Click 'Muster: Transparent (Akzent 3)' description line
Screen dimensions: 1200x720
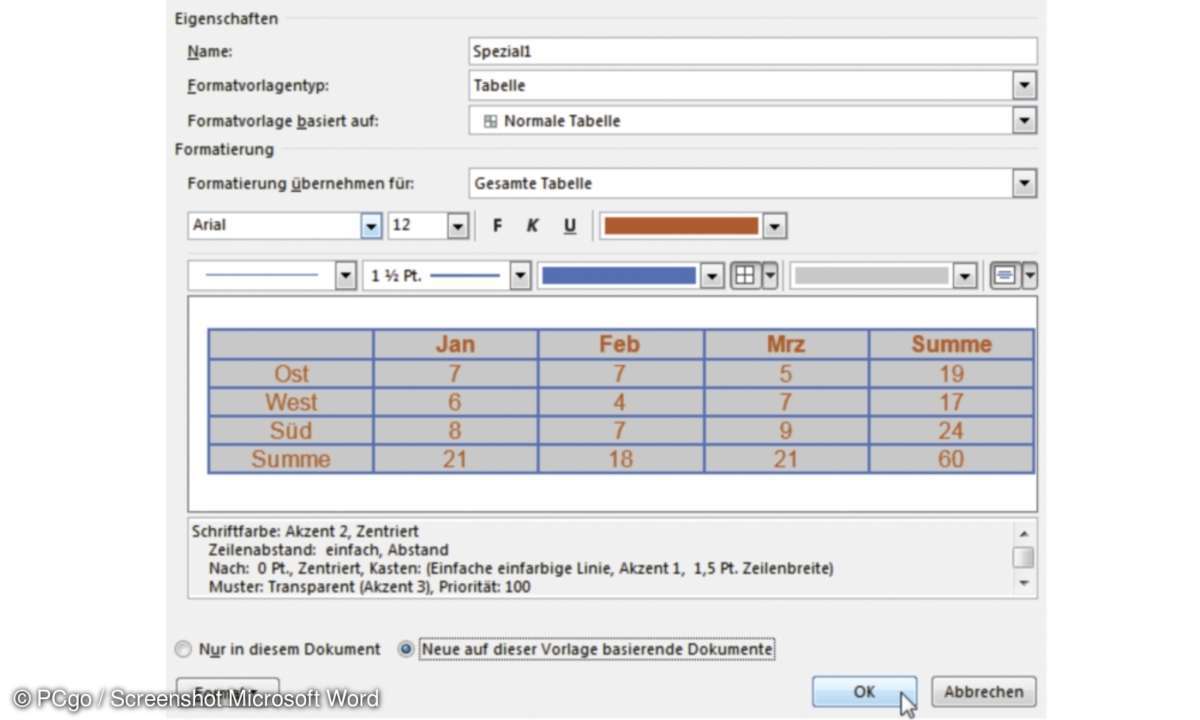click(x=370, y=587)
